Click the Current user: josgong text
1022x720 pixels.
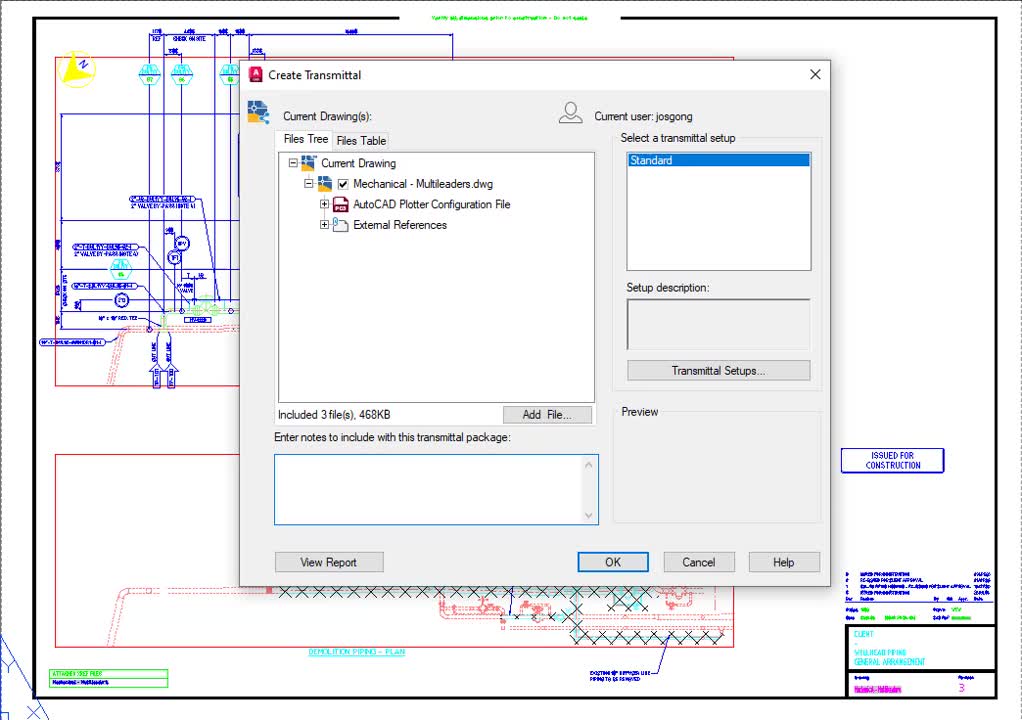click(643, 117)
